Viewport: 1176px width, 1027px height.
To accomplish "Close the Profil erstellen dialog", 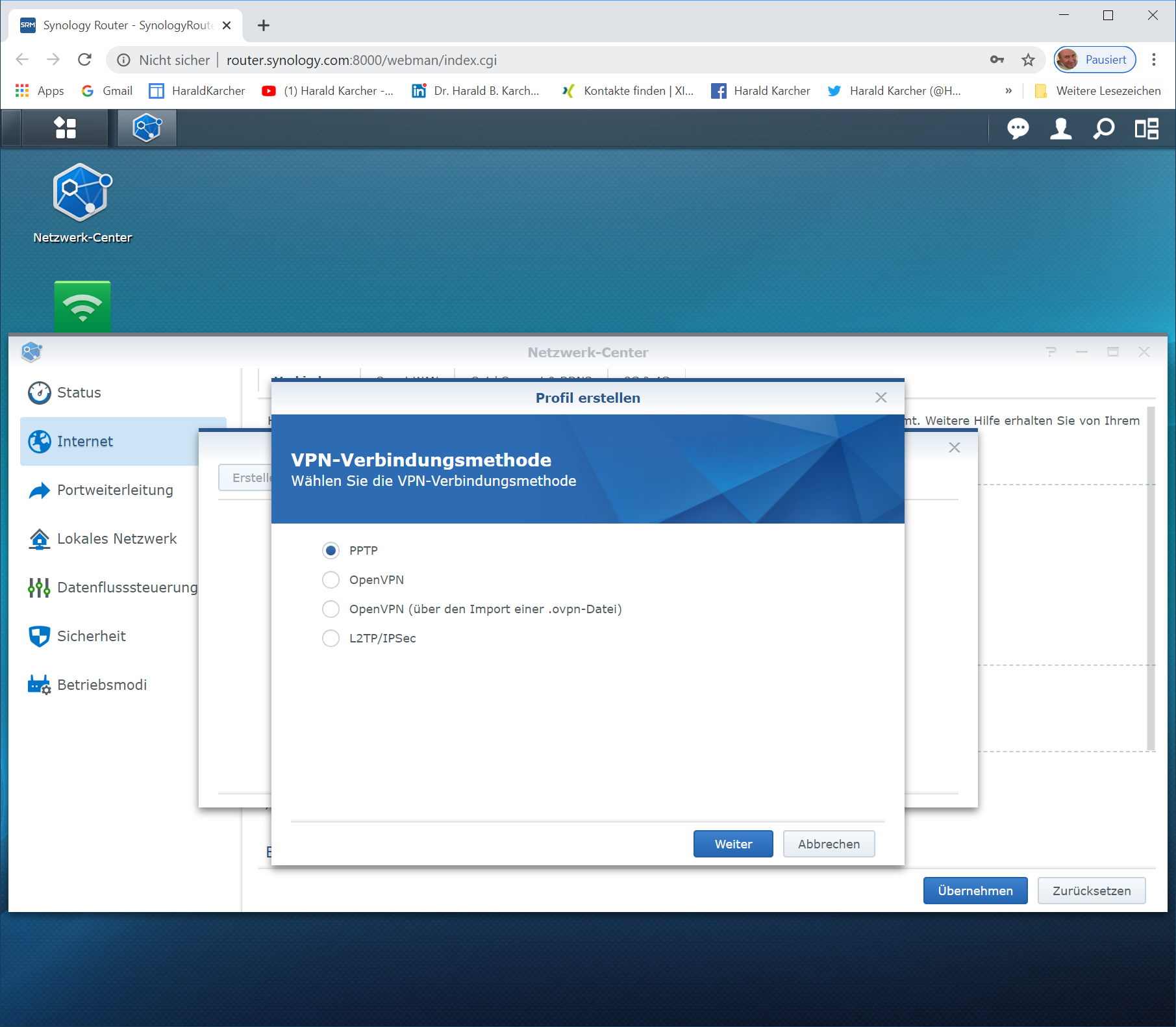I will [881, 398].
